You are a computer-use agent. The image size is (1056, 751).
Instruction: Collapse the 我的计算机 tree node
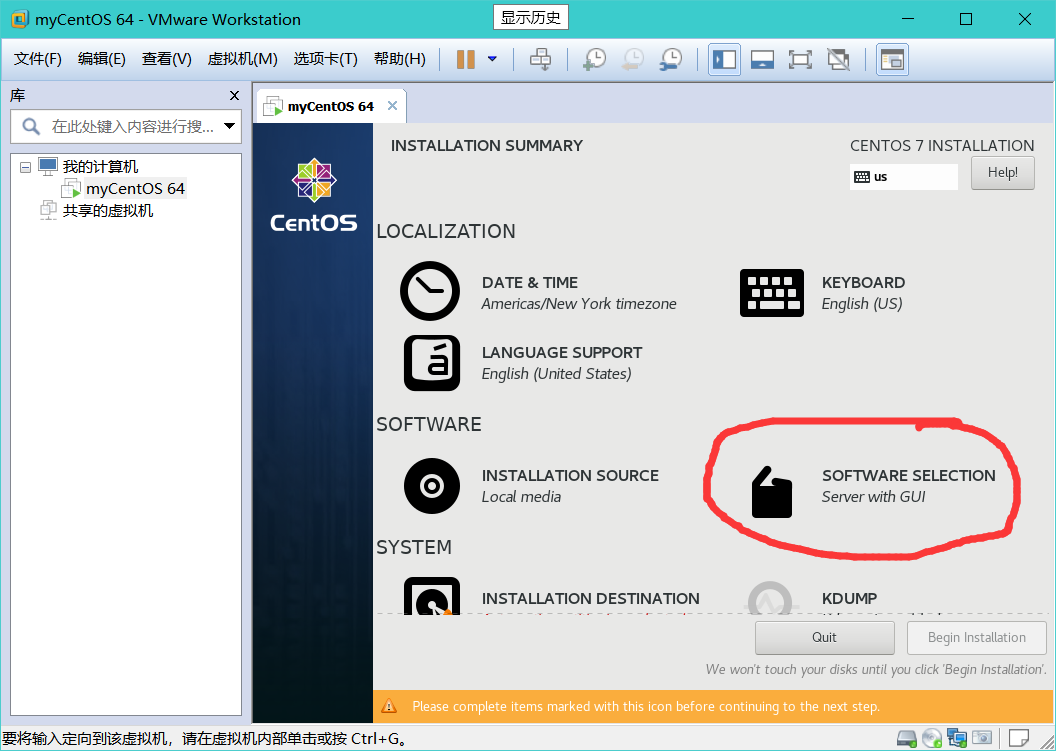[26, 167]
